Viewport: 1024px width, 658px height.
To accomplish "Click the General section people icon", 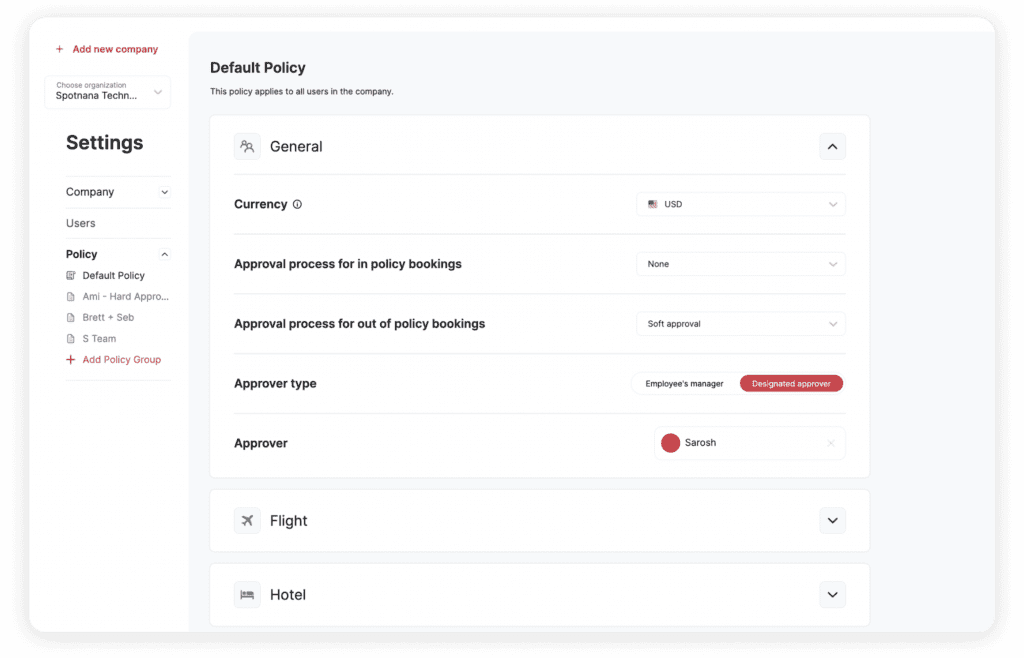I will pyautogui.click(x=247, y=147).
